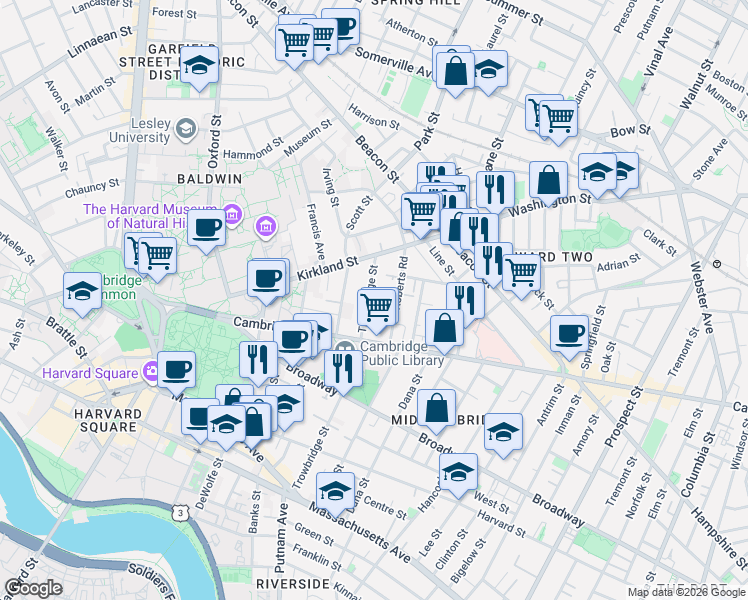Click the Prospect St street label
Image resolution: width=748 pixels, height=600 pixels.
click(623, 417)
